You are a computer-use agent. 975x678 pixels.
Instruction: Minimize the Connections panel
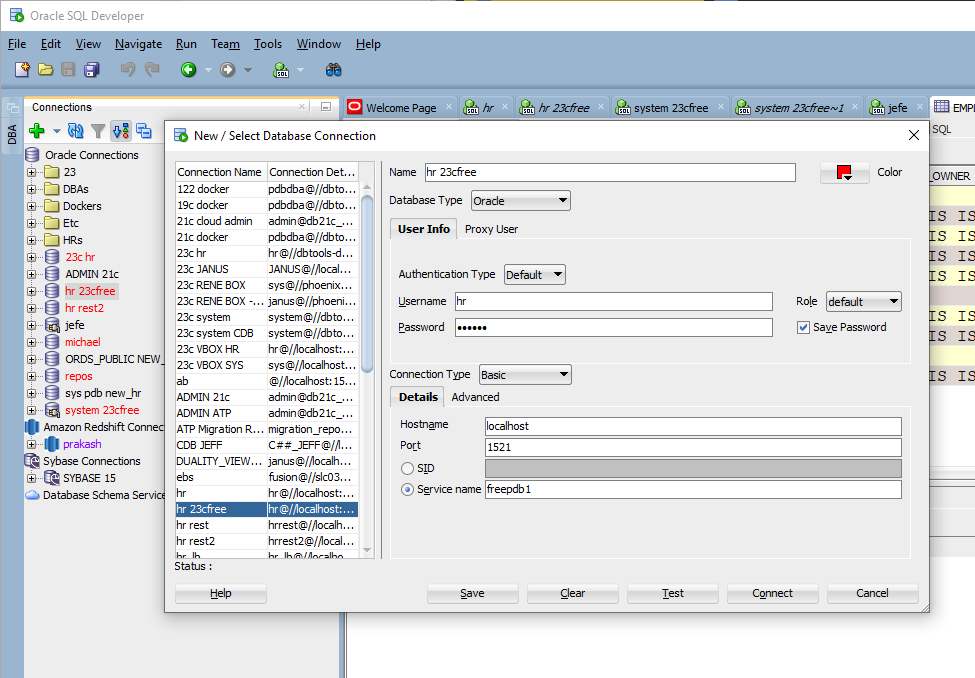[326, 107]
